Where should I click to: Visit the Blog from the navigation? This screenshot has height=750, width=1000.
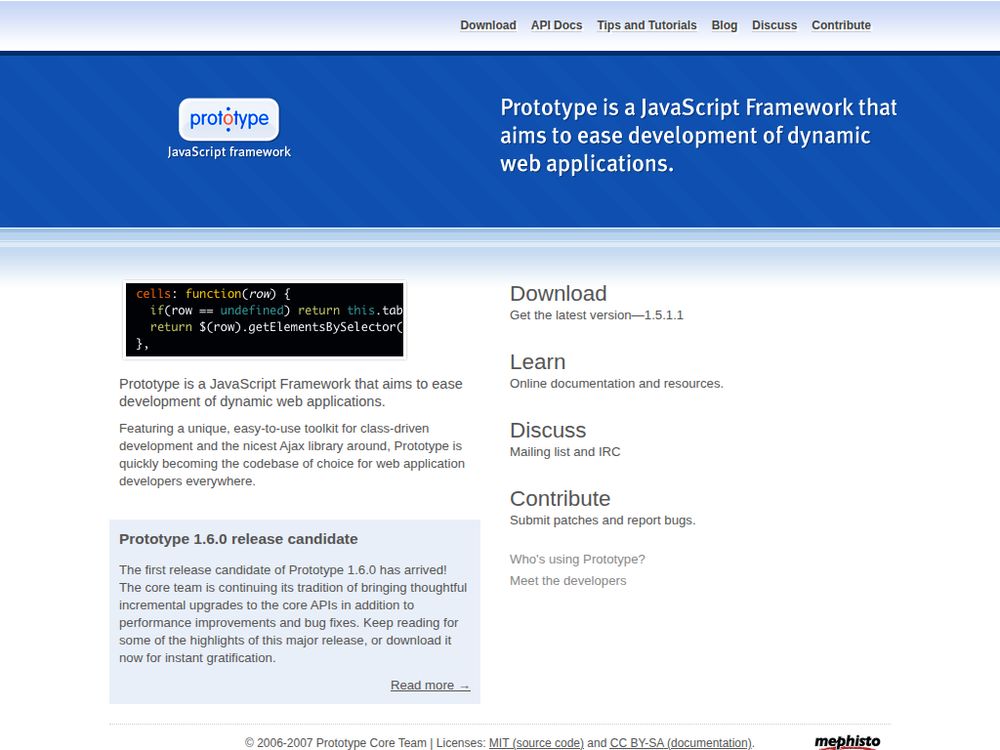724,26
